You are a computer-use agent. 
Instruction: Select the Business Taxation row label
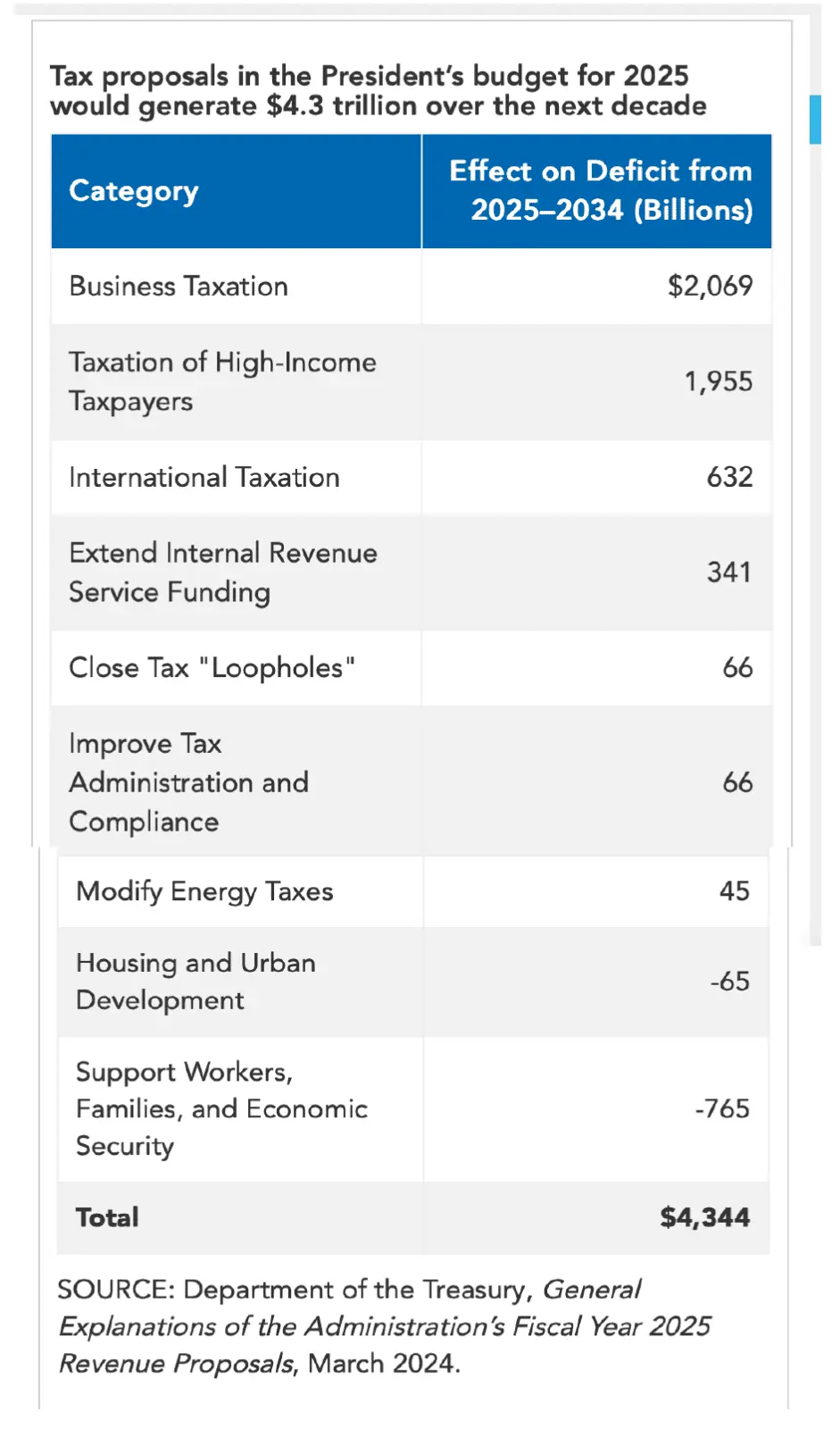[179, 287]
